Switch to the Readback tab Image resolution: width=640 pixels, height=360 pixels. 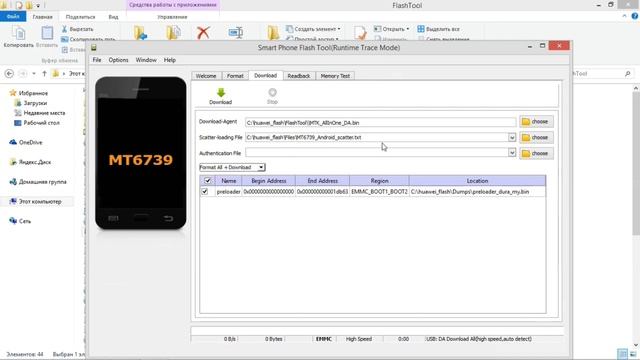pyautogui.click(x=299, y=76)
